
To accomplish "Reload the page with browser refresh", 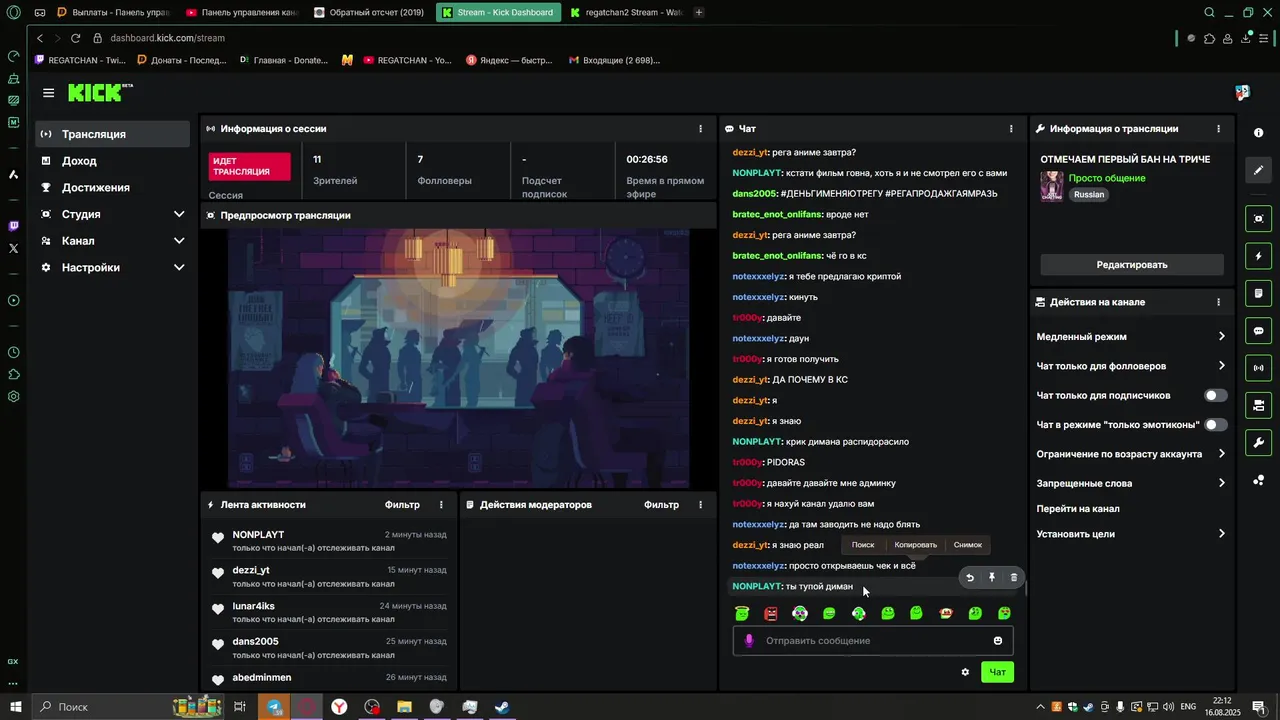I will point(75,38).
